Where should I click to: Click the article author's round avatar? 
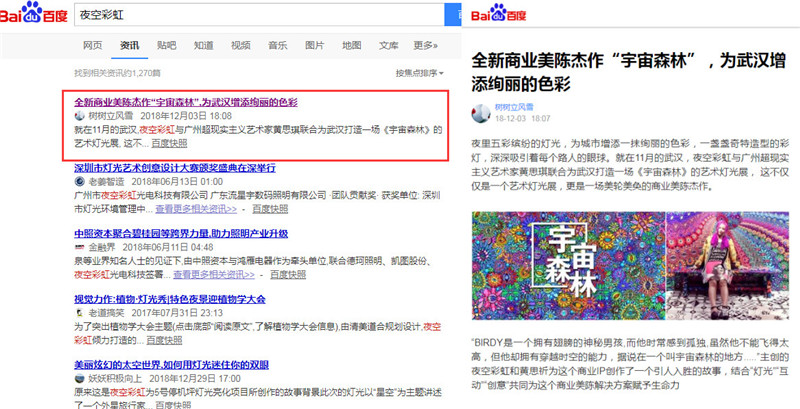[481, 113]
